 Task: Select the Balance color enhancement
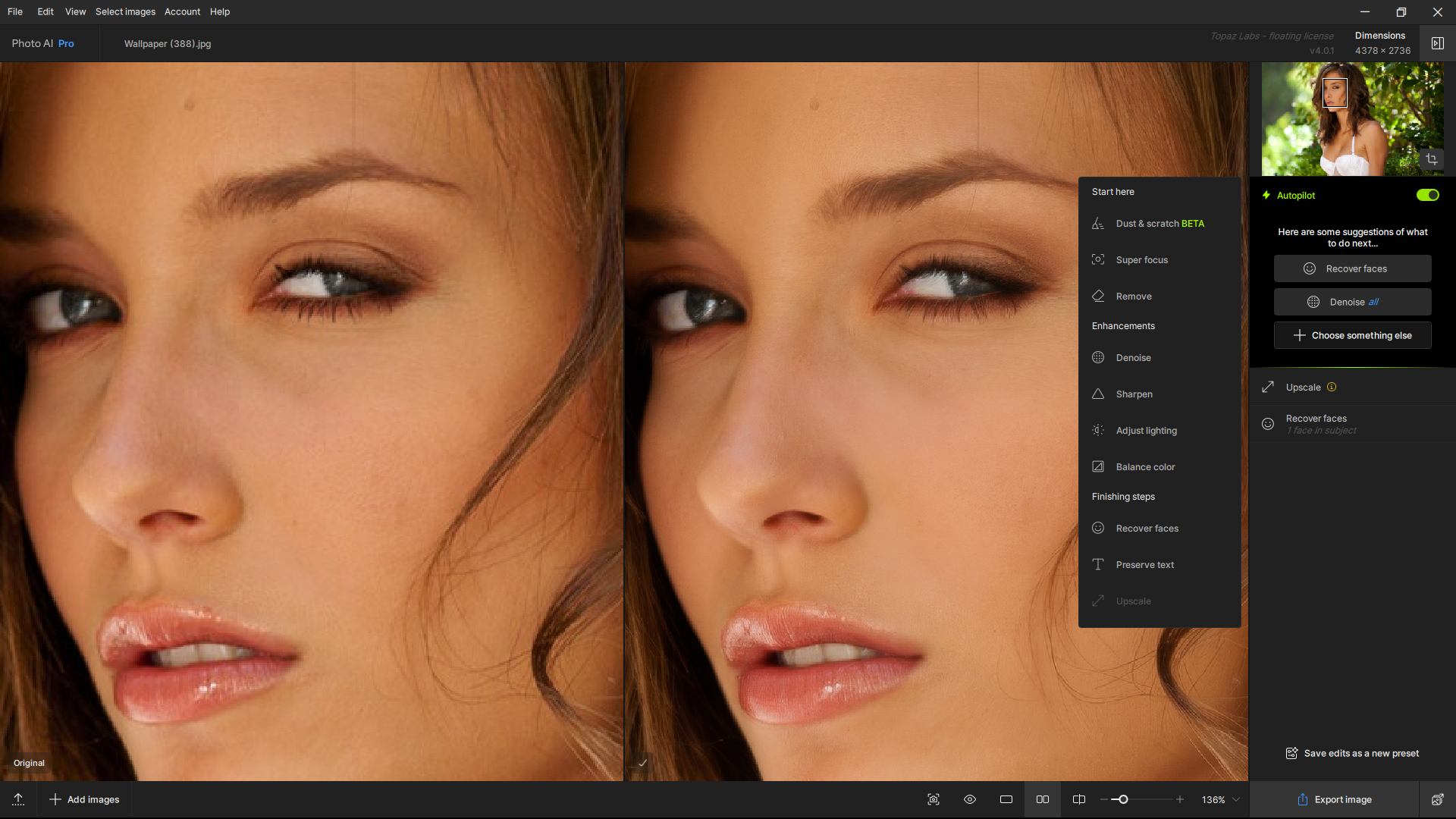coord(1145,466)
